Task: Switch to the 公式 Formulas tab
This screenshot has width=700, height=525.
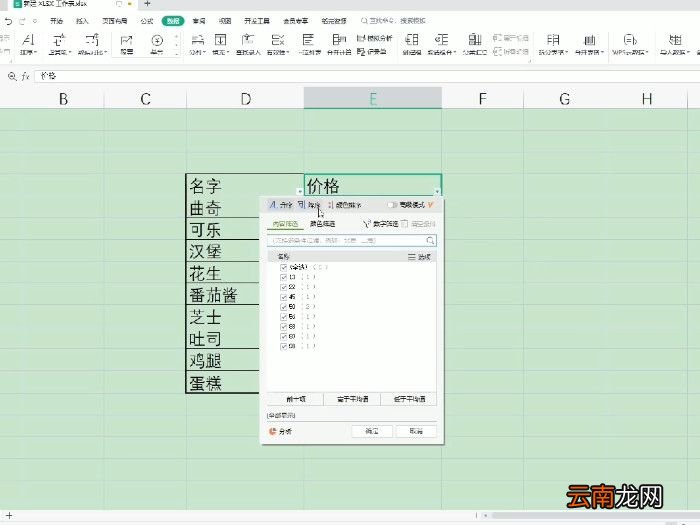Action: point(147,21)
